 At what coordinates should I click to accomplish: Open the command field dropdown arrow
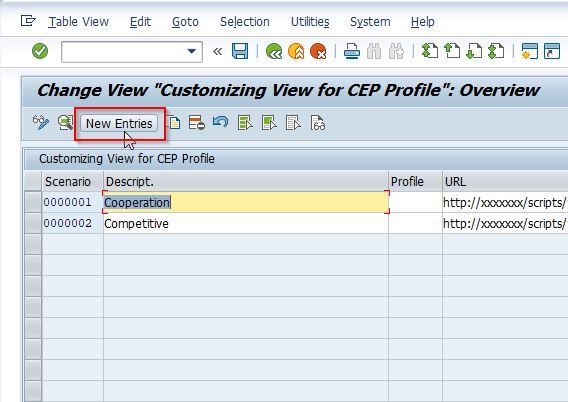[x=192, y=51]
